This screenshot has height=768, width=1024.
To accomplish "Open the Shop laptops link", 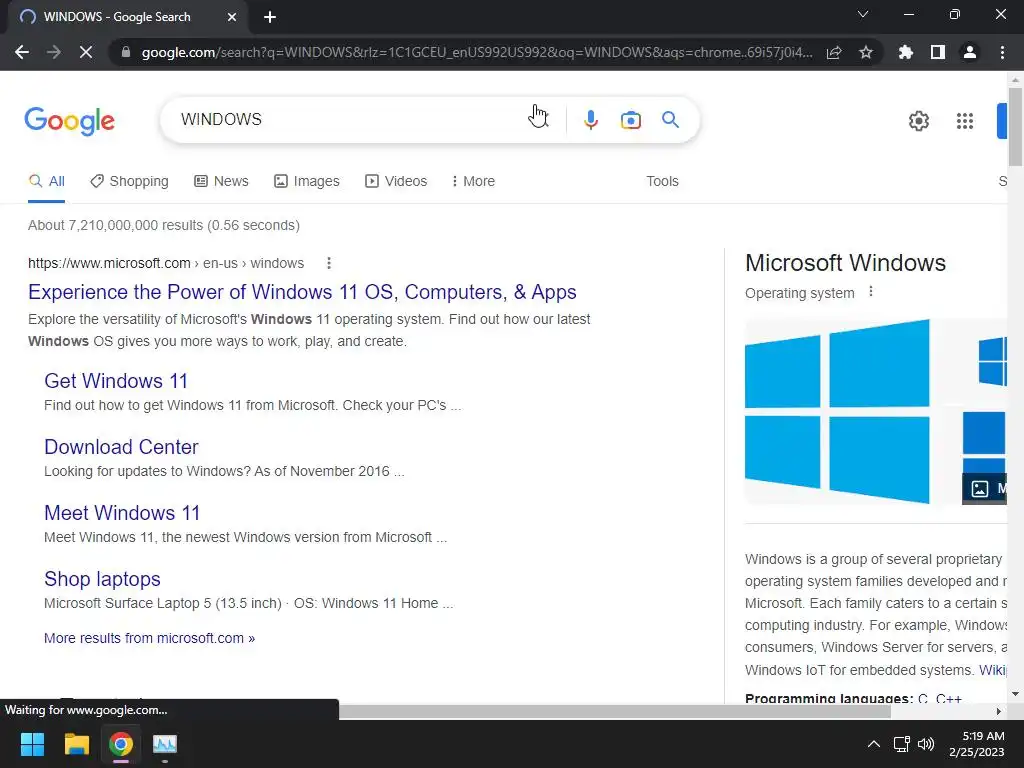I will coord(102,579).
